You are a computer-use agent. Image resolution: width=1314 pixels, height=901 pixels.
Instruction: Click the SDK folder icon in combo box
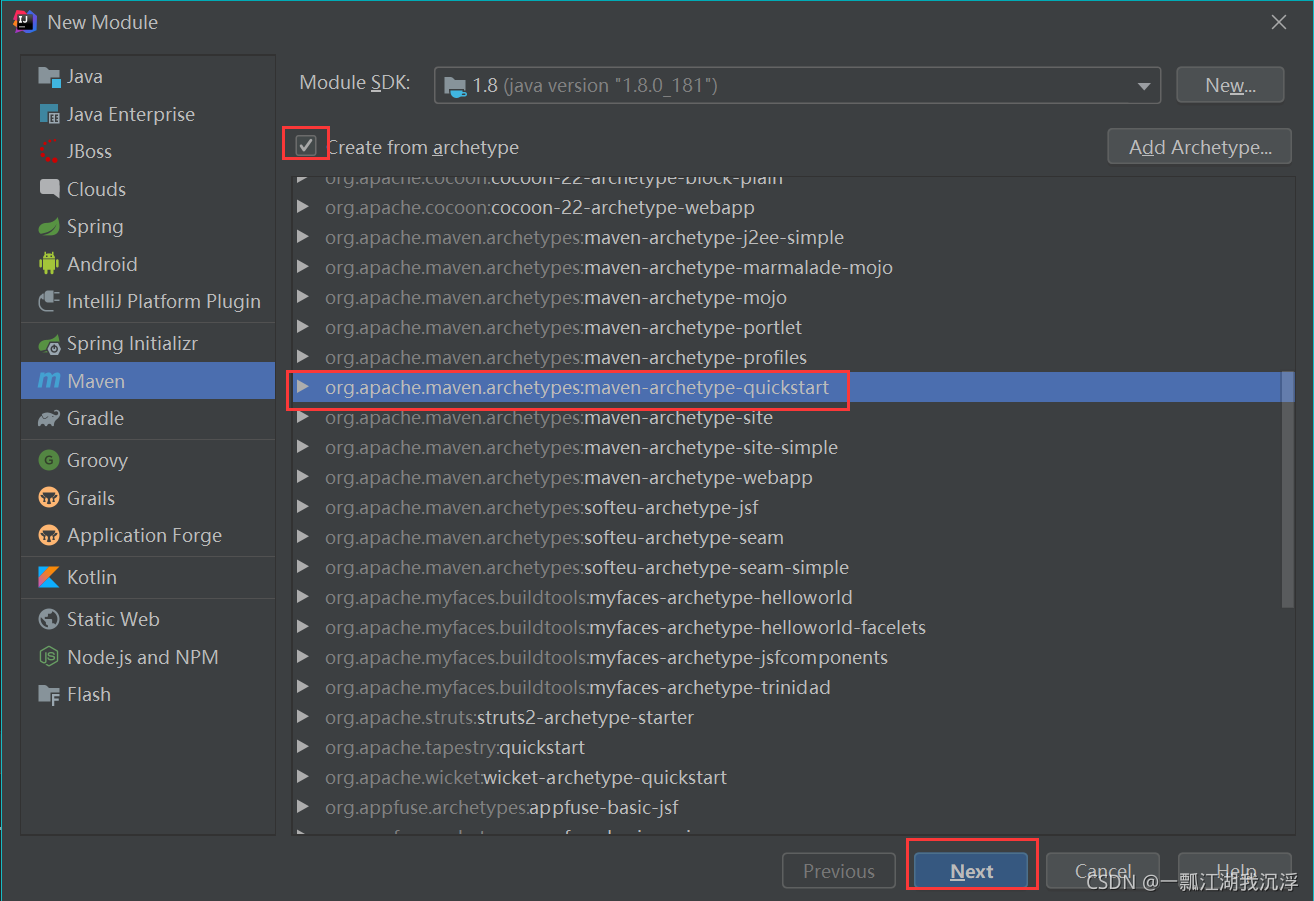coord(455,86)
